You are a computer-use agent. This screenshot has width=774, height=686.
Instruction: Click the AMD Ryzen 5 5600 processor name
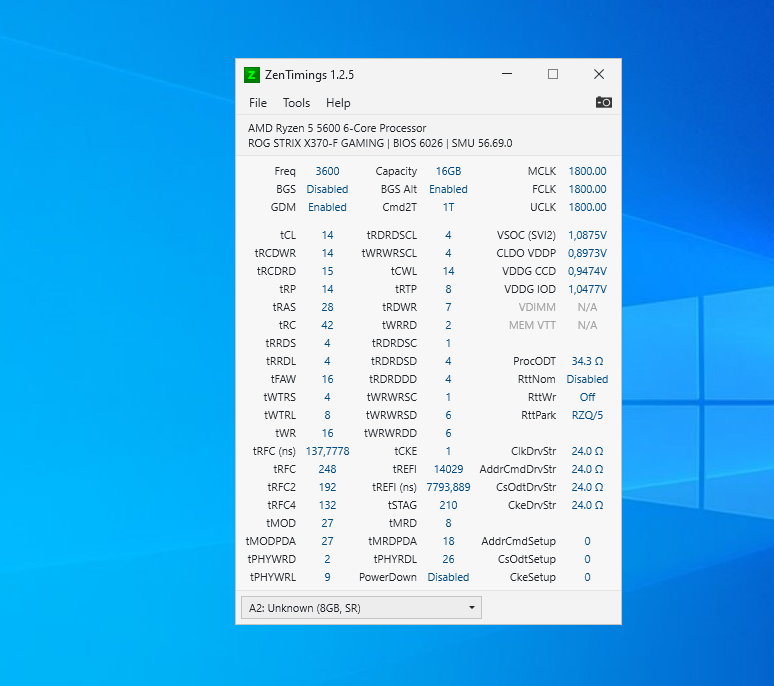[337, 128]
